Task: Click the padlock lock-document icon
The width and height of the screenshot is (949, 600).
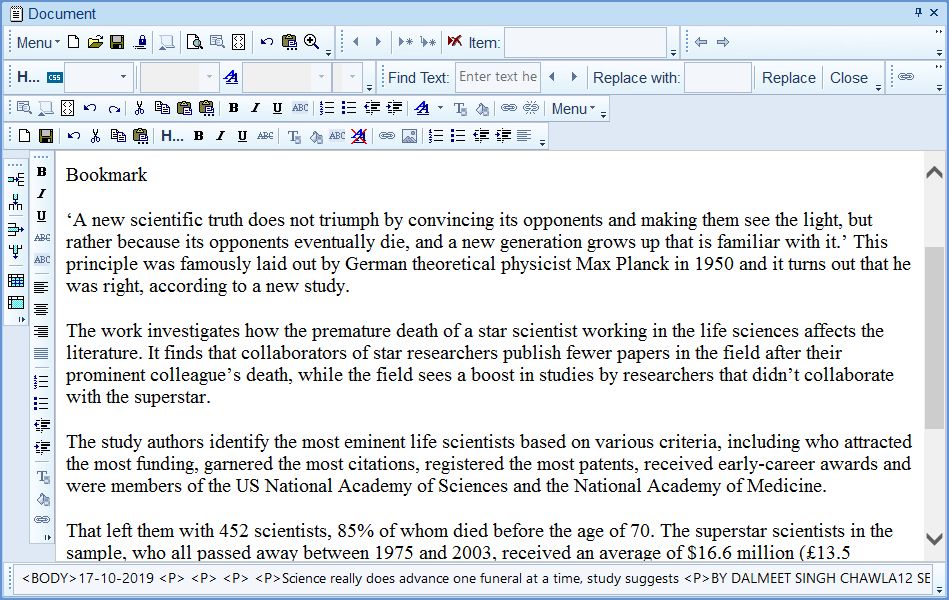Action: click(x=141, y=42)
